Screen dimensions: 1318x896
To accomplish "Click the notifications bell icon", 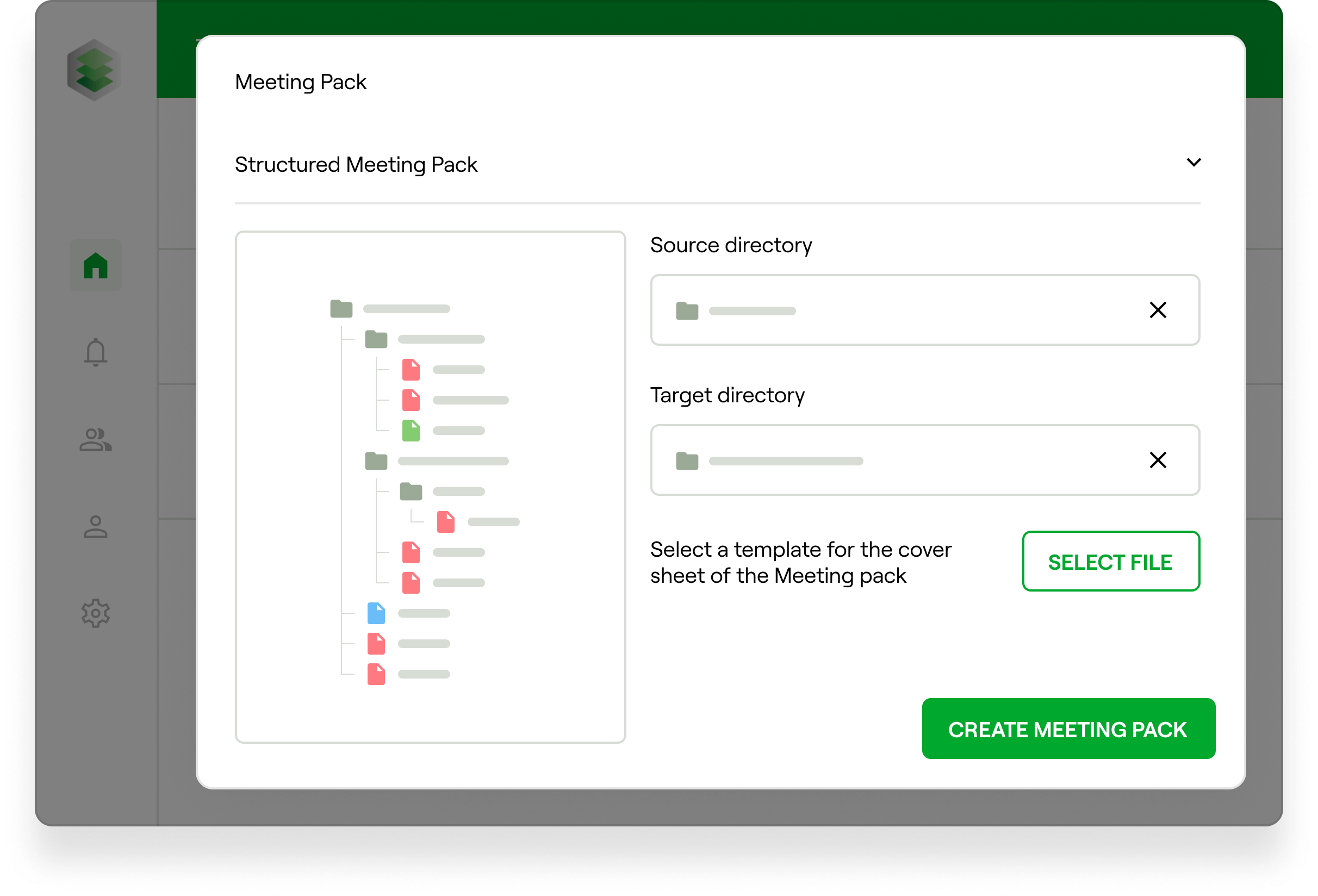I will click(96, 352).
